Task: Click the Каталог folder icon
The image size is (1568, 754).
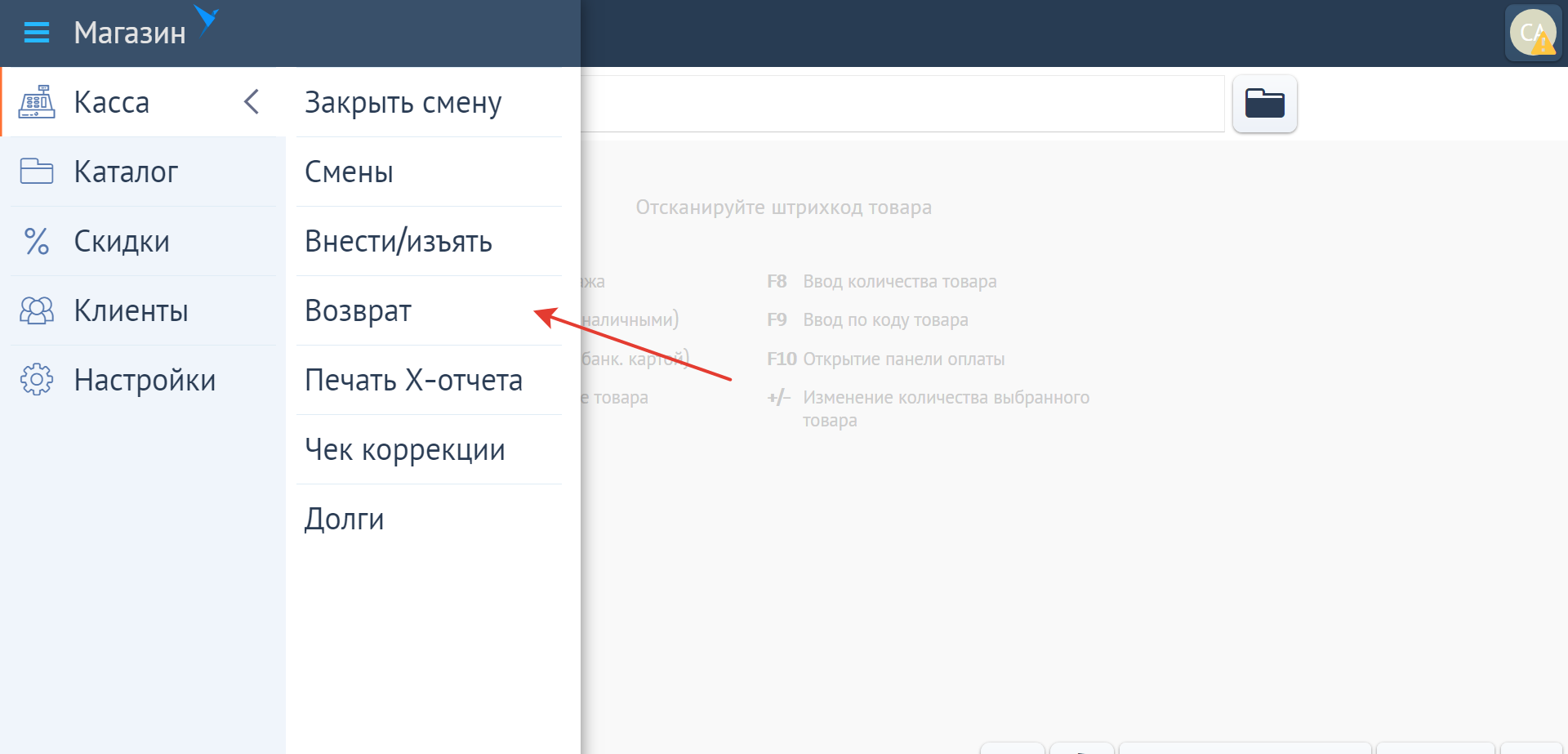Action: pyautogui.click(x=37, y=172)
